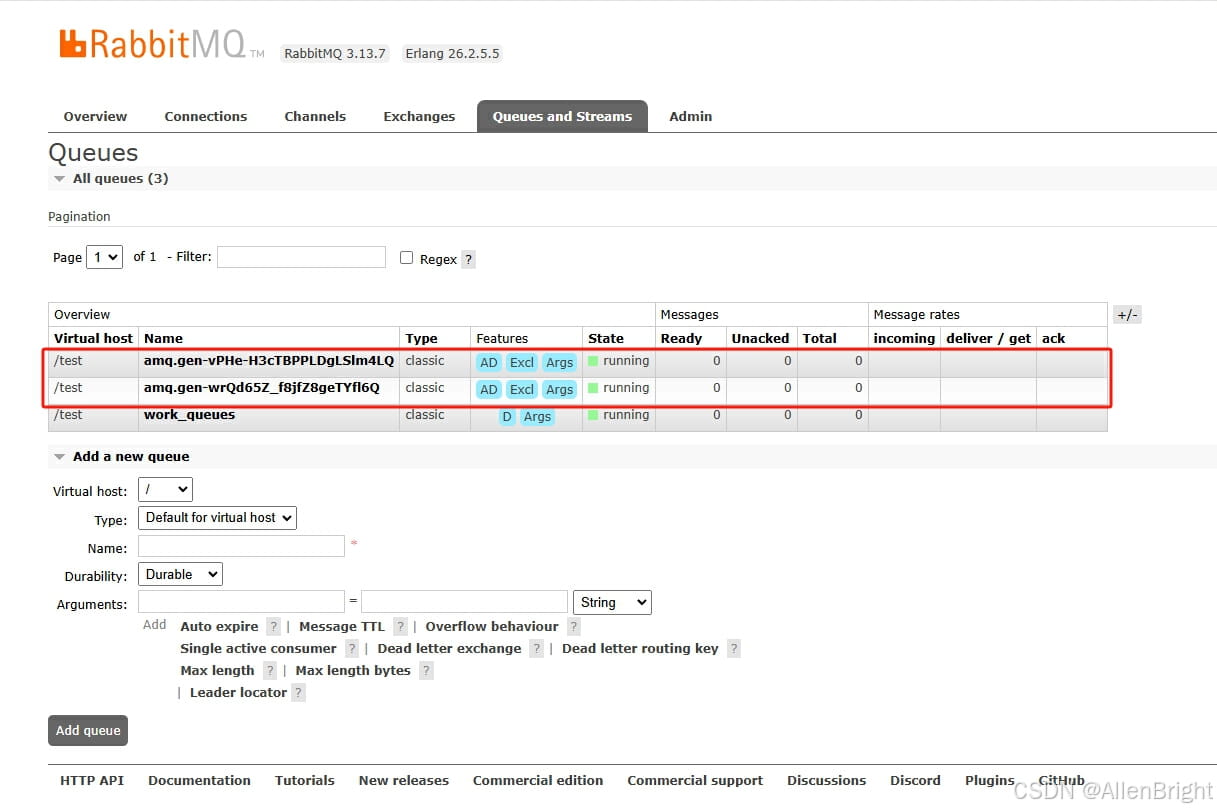Switch to the Exchanges tab

[419, 117]
